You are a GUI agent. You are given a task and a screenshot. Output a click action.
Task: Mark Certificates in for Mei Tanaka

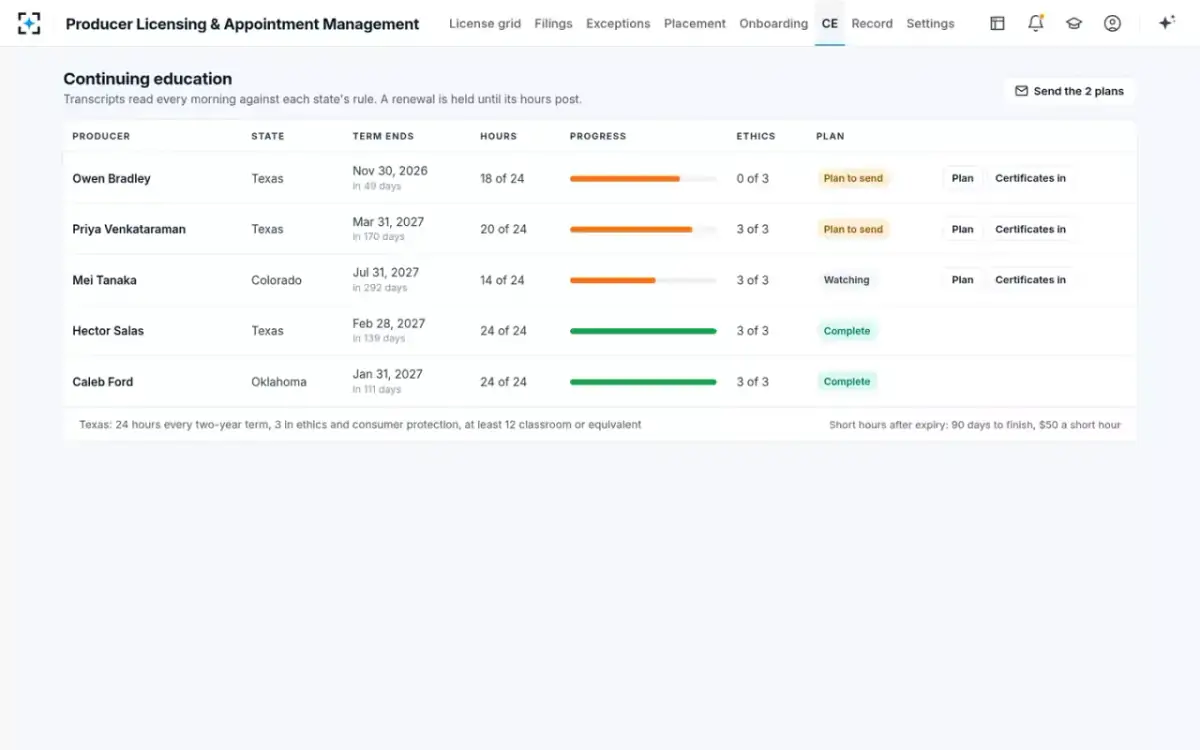[x=1030, y=280]
